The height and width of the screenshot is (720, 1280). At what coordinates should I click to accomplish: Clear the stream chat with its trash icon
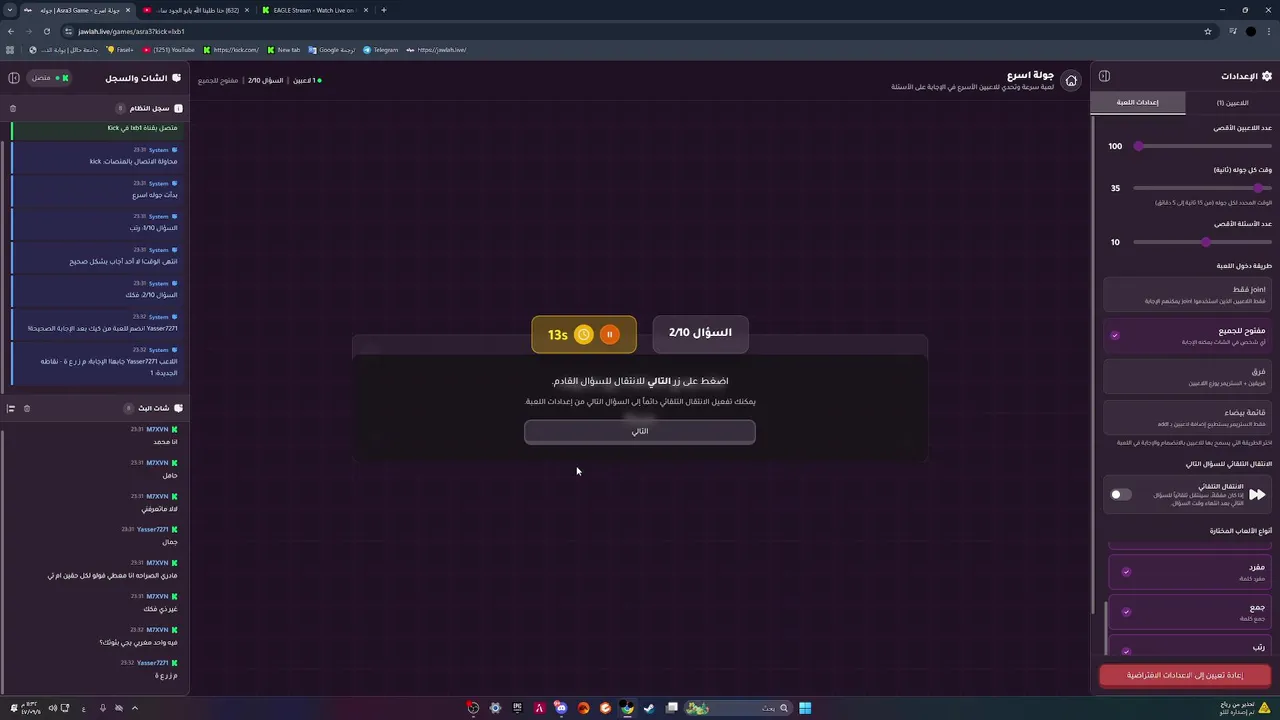coord(27,408)
